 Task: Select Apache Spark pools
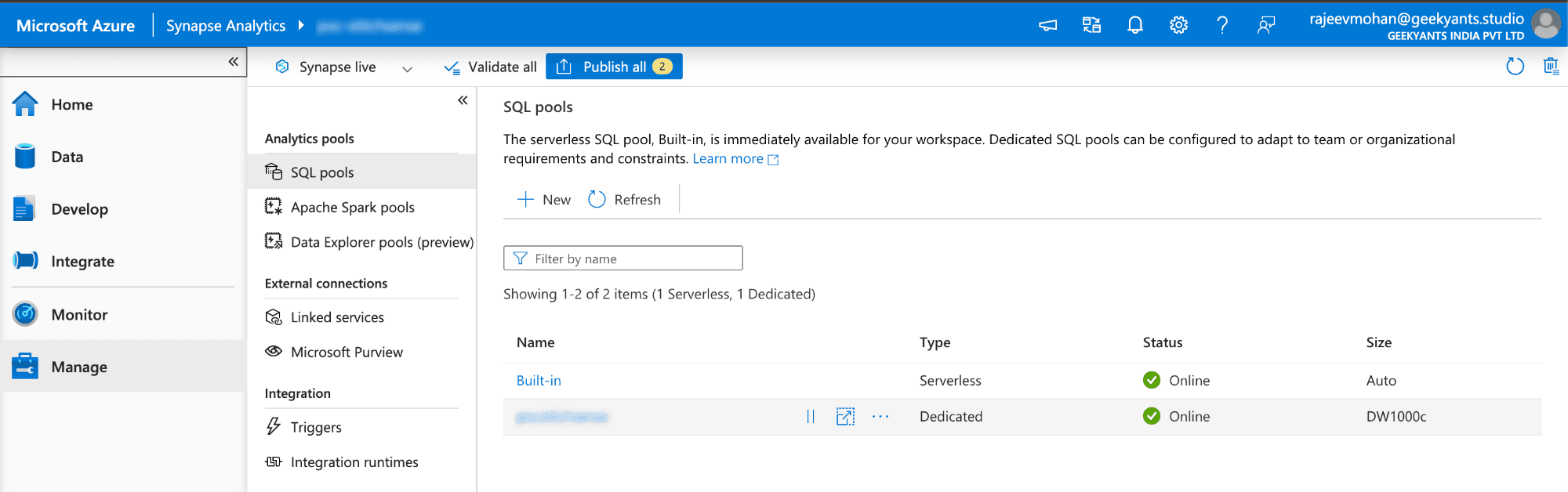352,208
